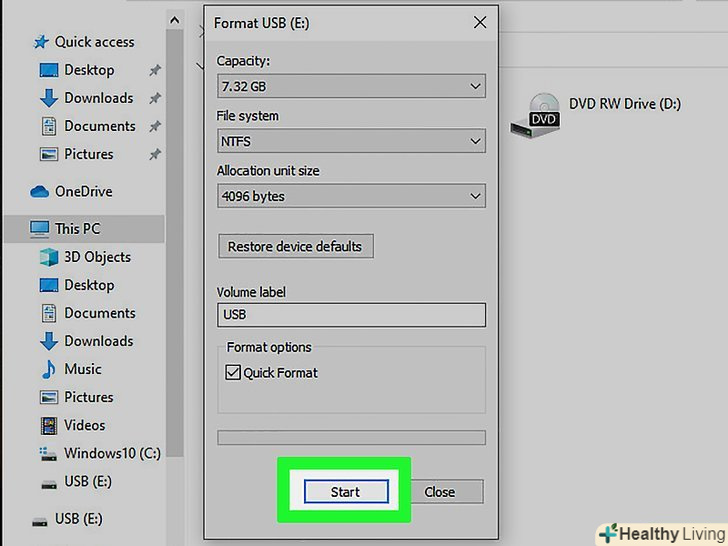
Task: Click the navigation pane scroll-up arrow
Action: (175, 20)
